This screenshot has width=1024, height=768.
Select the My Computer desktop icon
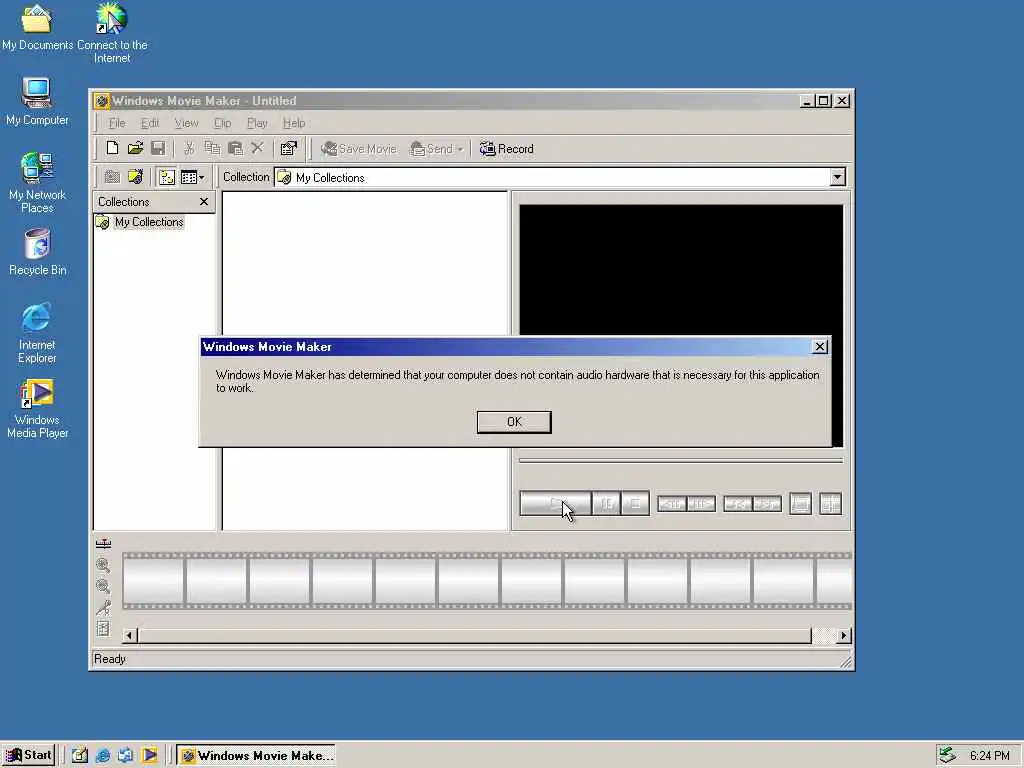coord(37,101)
